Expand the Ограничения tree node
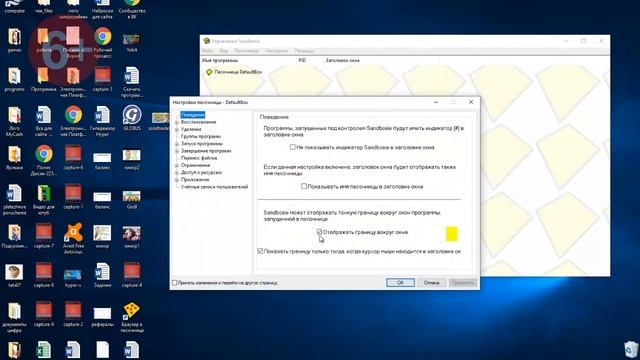 [177, 165]
